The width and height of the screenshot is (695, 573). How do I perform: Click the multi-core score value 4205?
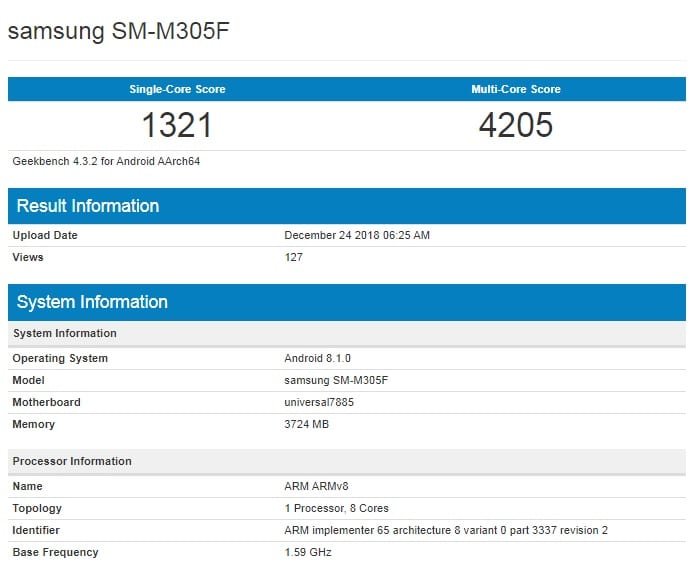[515, 124]
